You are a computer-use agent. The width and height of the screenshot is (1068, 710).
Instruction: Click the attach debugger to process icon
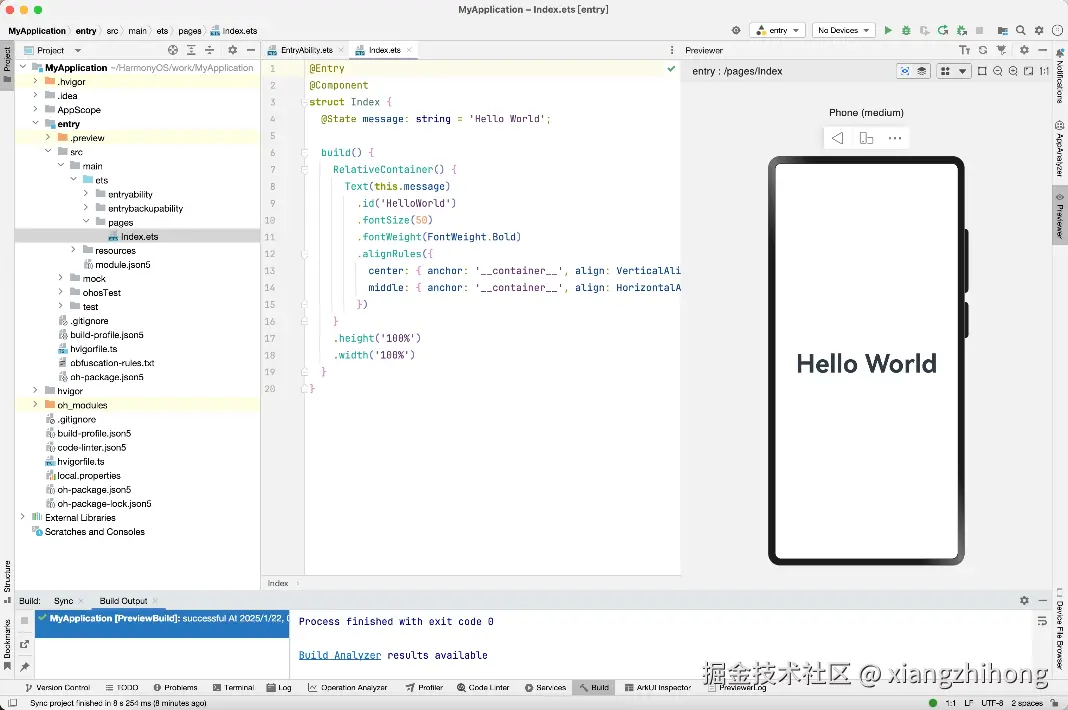click(x=961, y=30)
